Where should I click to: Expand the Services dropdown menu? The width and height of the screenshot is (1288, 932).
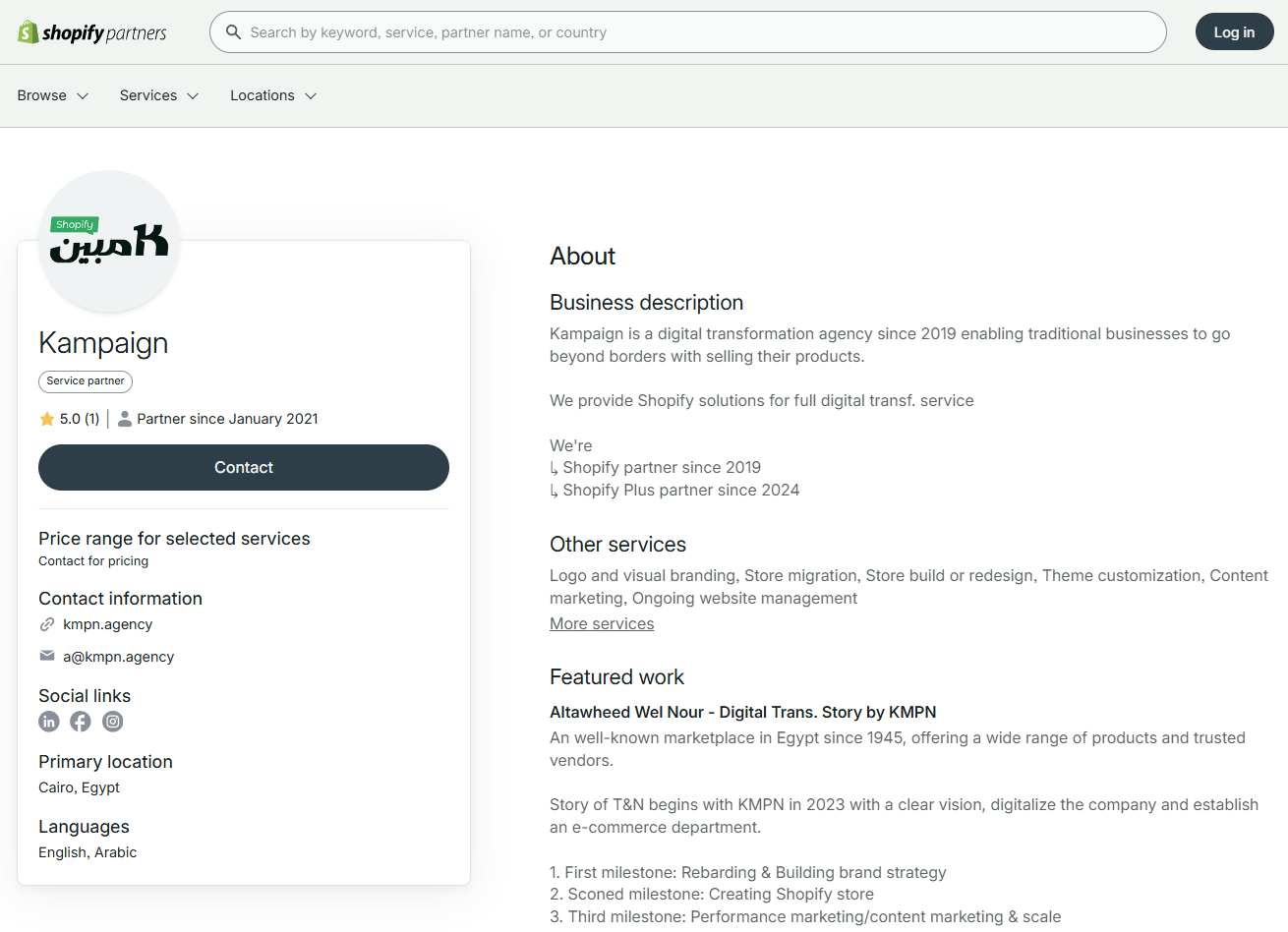pyautogui.click(x=159, y=95)
